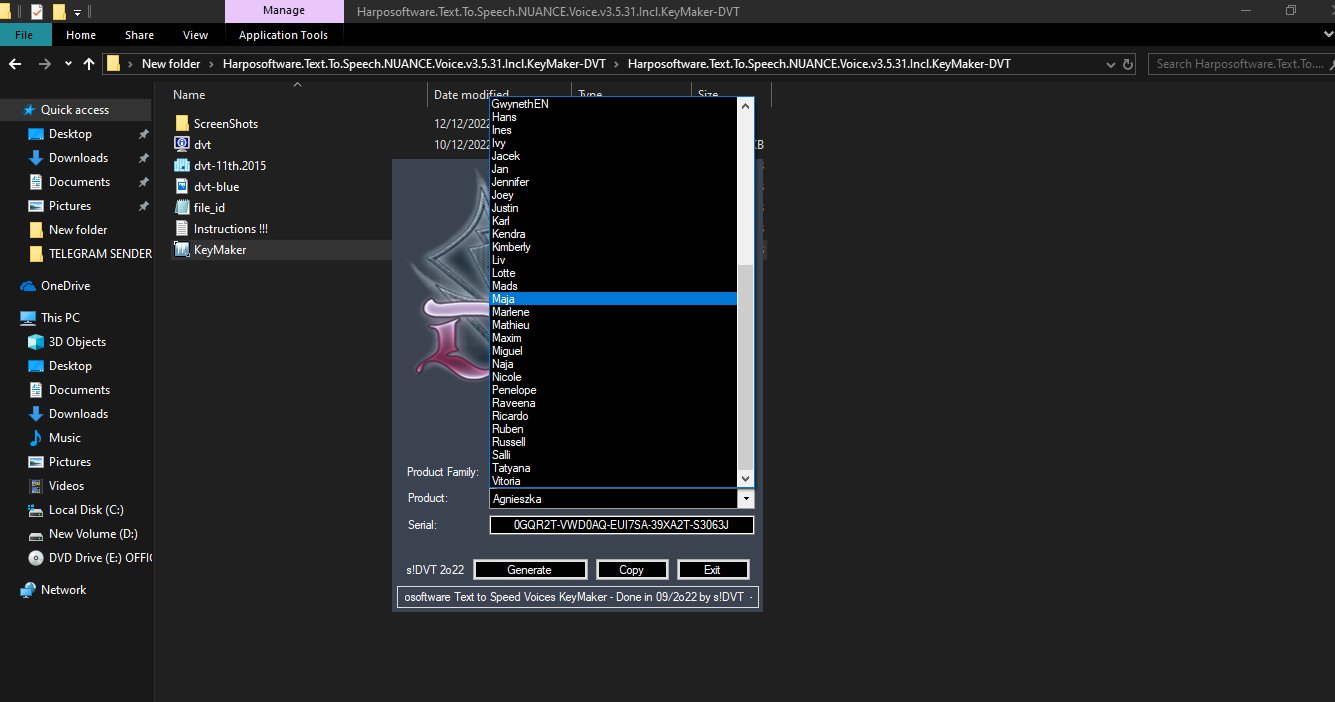Select Raveena in the product list
This screenshot has height=702, width=1335.
pyautogui.click(x=613, y=403)
